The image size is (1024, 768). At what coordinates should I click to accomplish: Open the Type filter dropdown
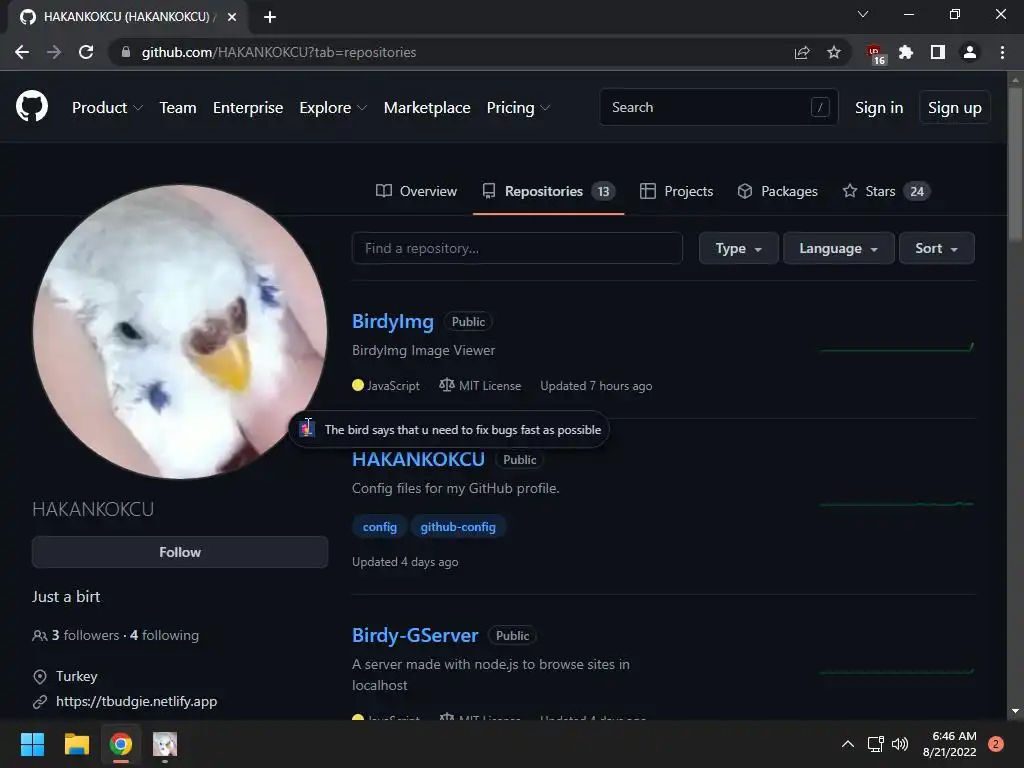pos(739,248)
